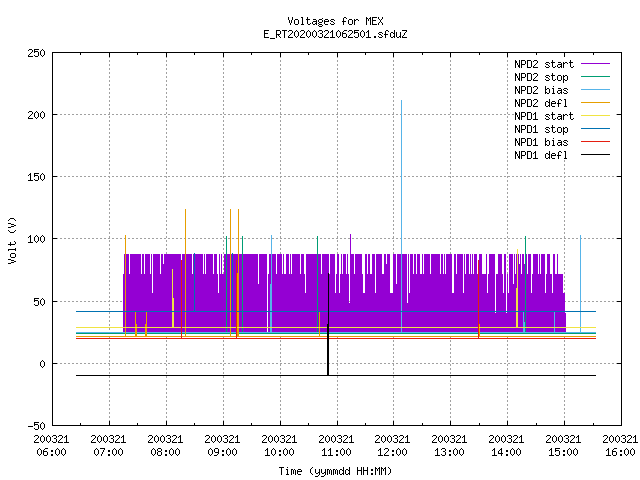Click the y-axis tick value -50
This screenshot has height=480, width=640.
click(x=36, y=426)
